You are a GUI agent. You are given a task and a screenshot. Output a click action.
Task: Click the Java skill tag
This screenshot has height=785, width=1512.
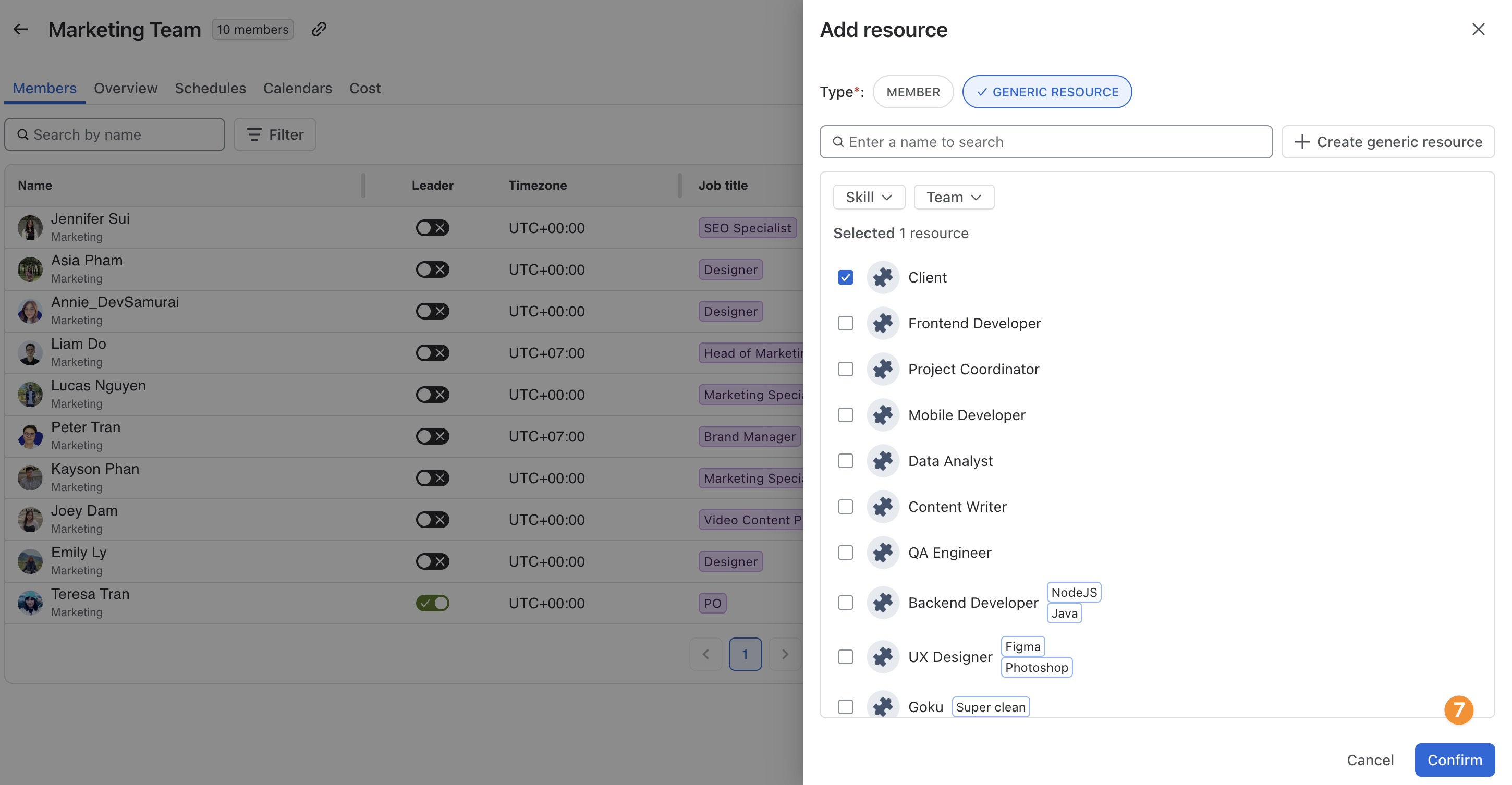point(1064,613)
